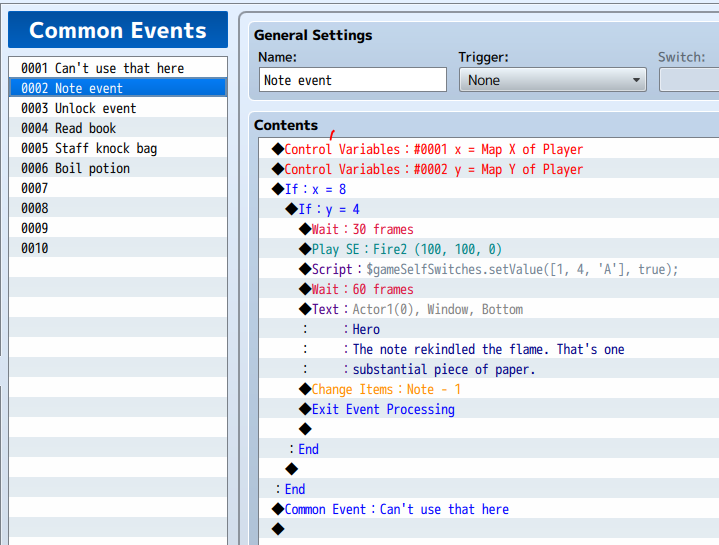Select the 'Exit Event Processing' command
The image size is (719, 545).
pos(383,409)
